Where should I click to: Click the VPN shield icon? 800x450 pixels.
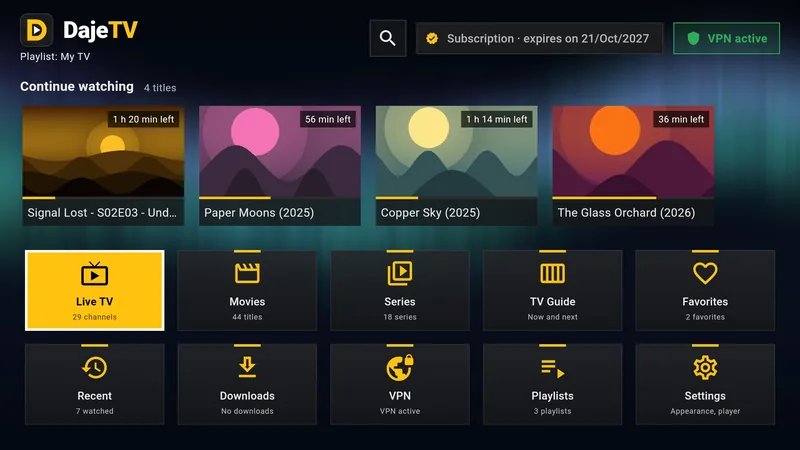693,38
